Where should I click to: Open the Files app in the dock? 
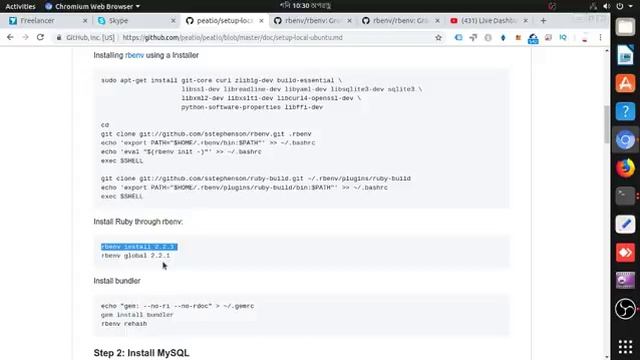point(625,27)
